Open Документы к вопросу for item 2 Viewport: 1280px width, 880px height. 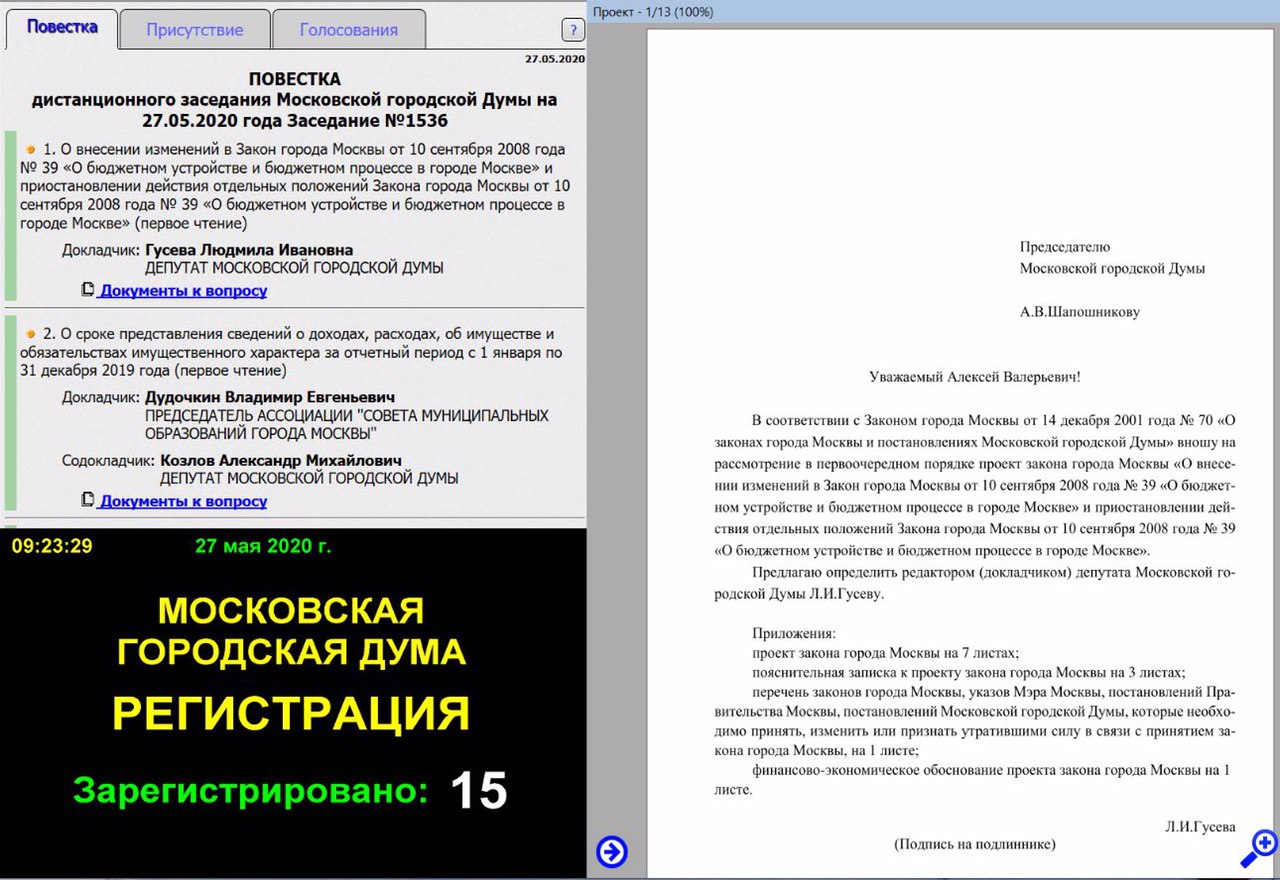pyautogui.click(x=183, y=501)
